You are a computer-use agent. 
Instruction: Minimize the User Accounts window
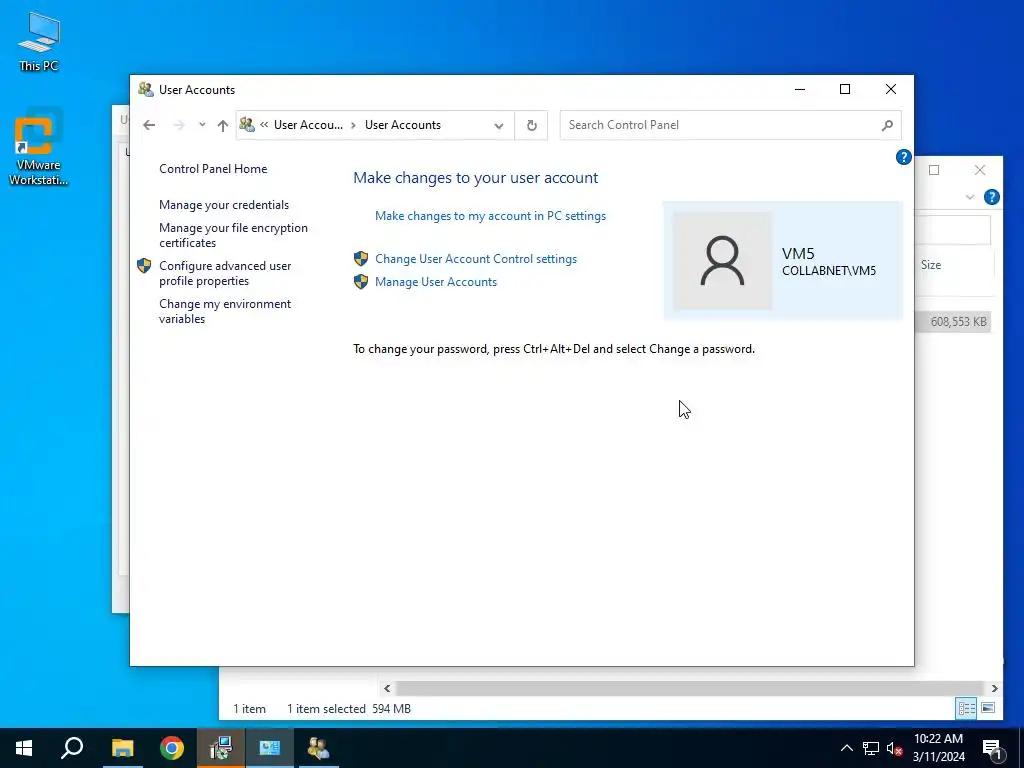799,89
